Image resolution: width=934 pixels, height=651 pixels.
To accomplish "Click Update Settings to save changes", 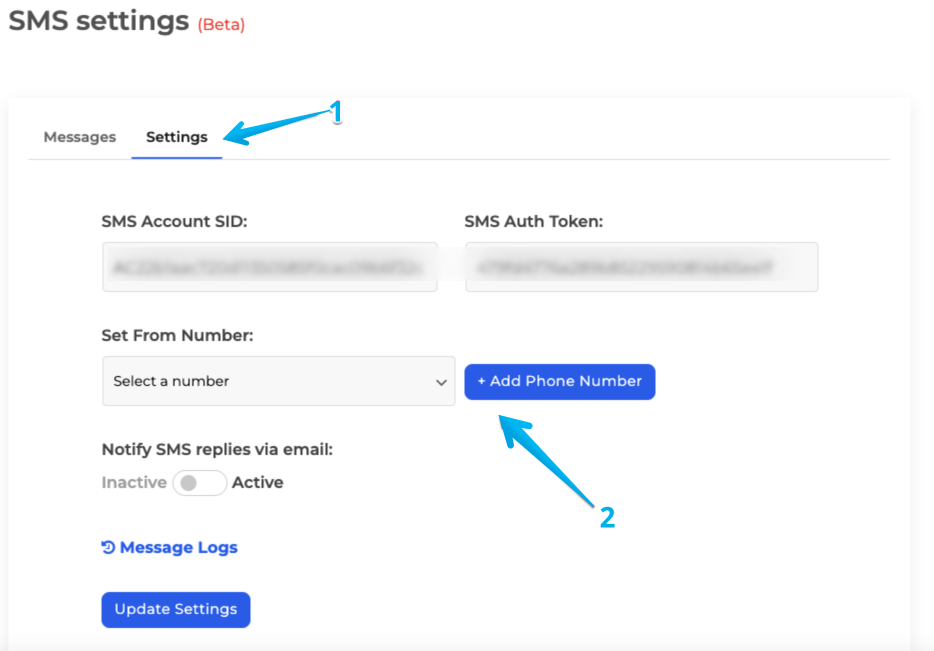I will [x=175, y=609].
